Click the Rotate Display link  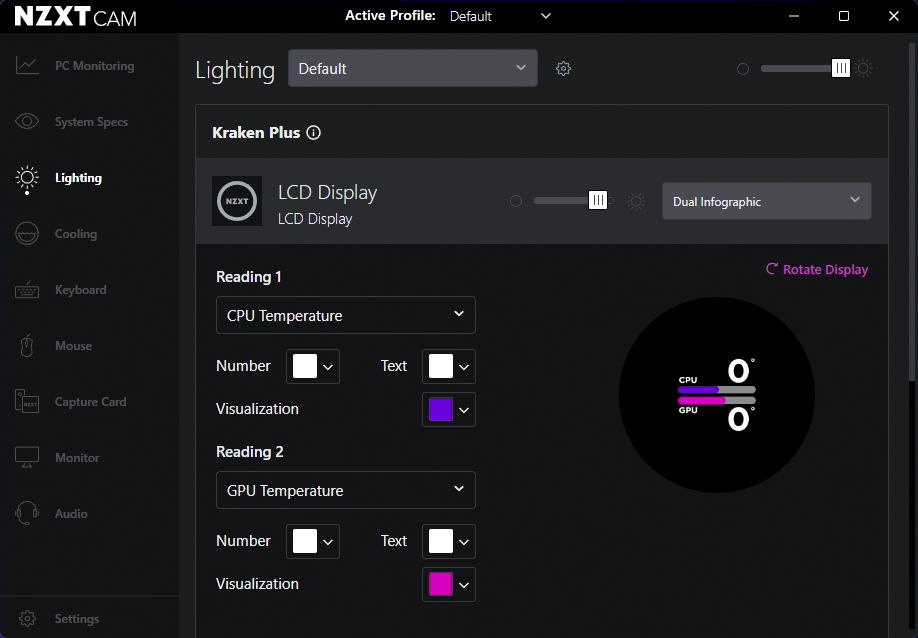(x=816, y=269)
